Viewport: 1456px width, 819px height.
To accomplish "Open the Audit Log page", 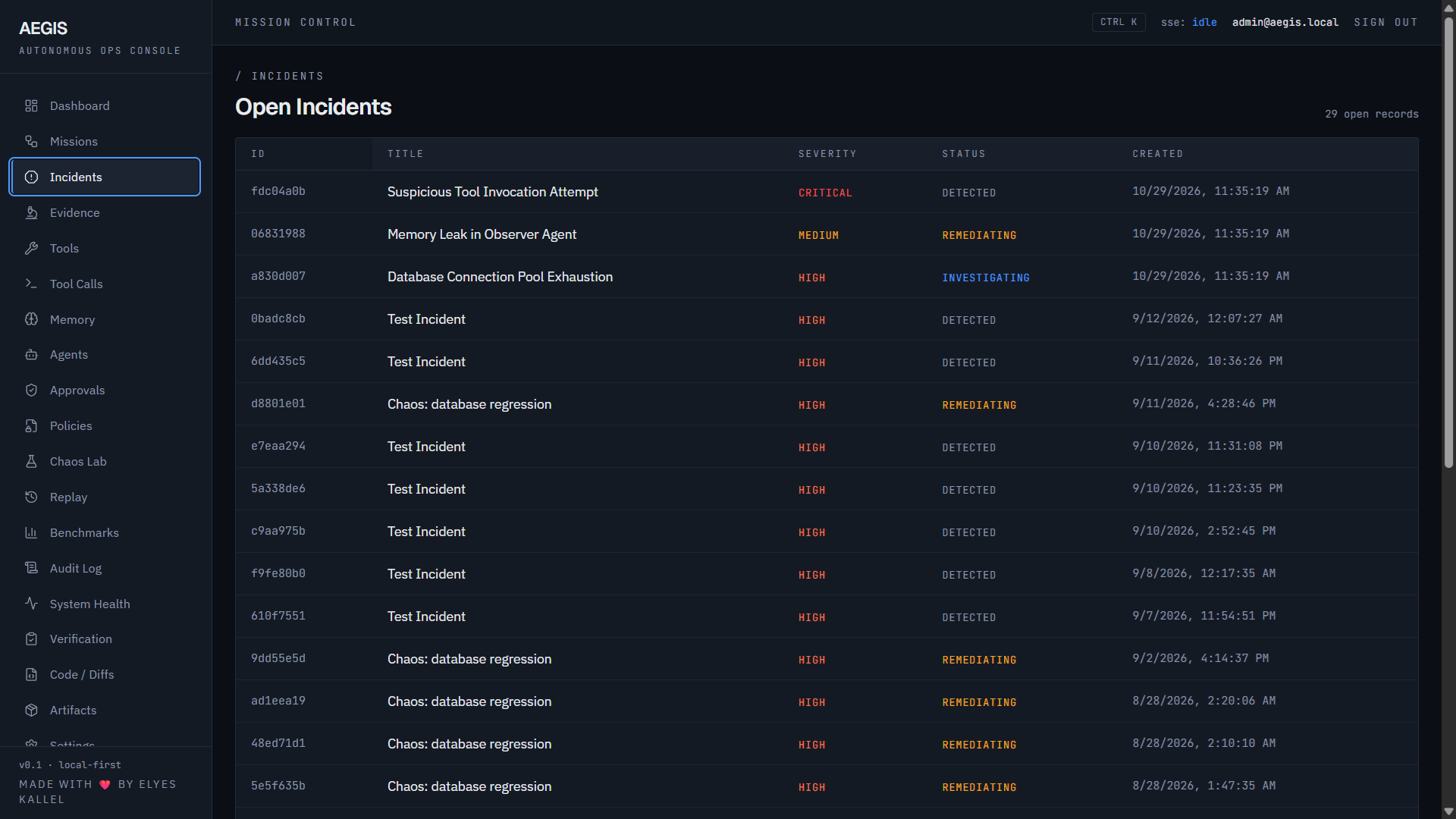I will click(x=105, y=568).
